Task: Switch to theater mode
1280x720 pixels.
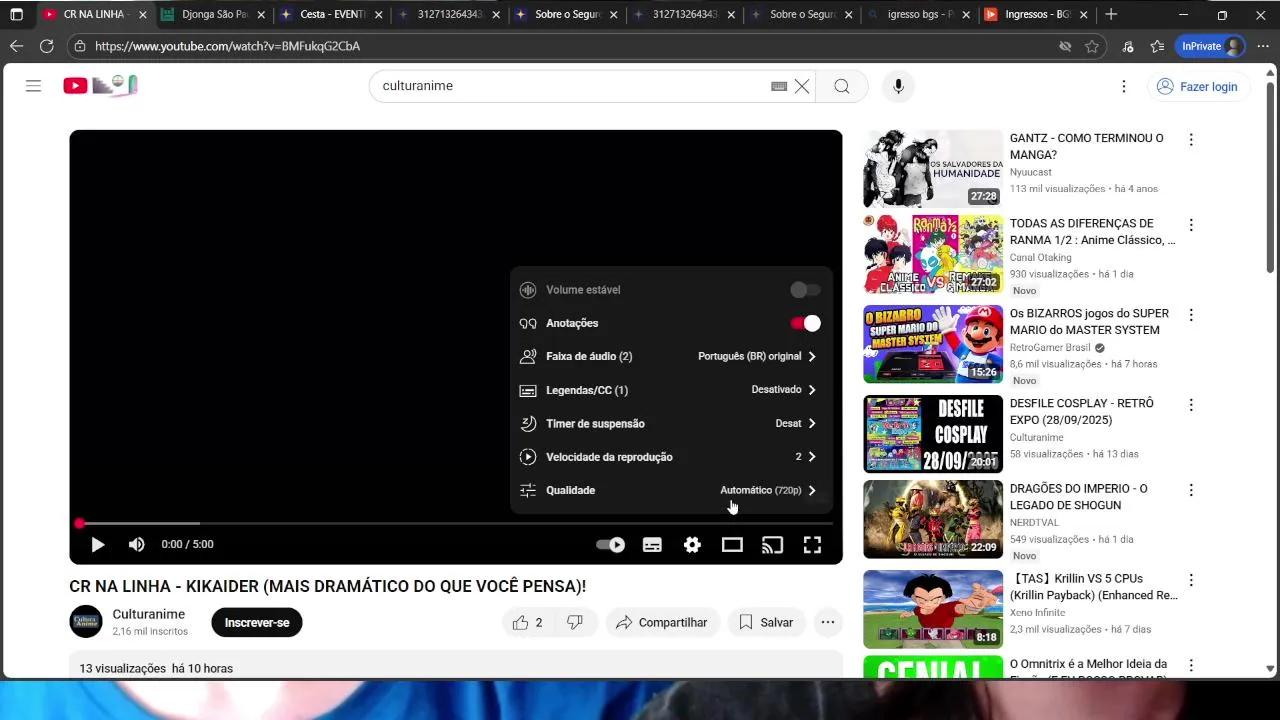Action: pos(732,545)
